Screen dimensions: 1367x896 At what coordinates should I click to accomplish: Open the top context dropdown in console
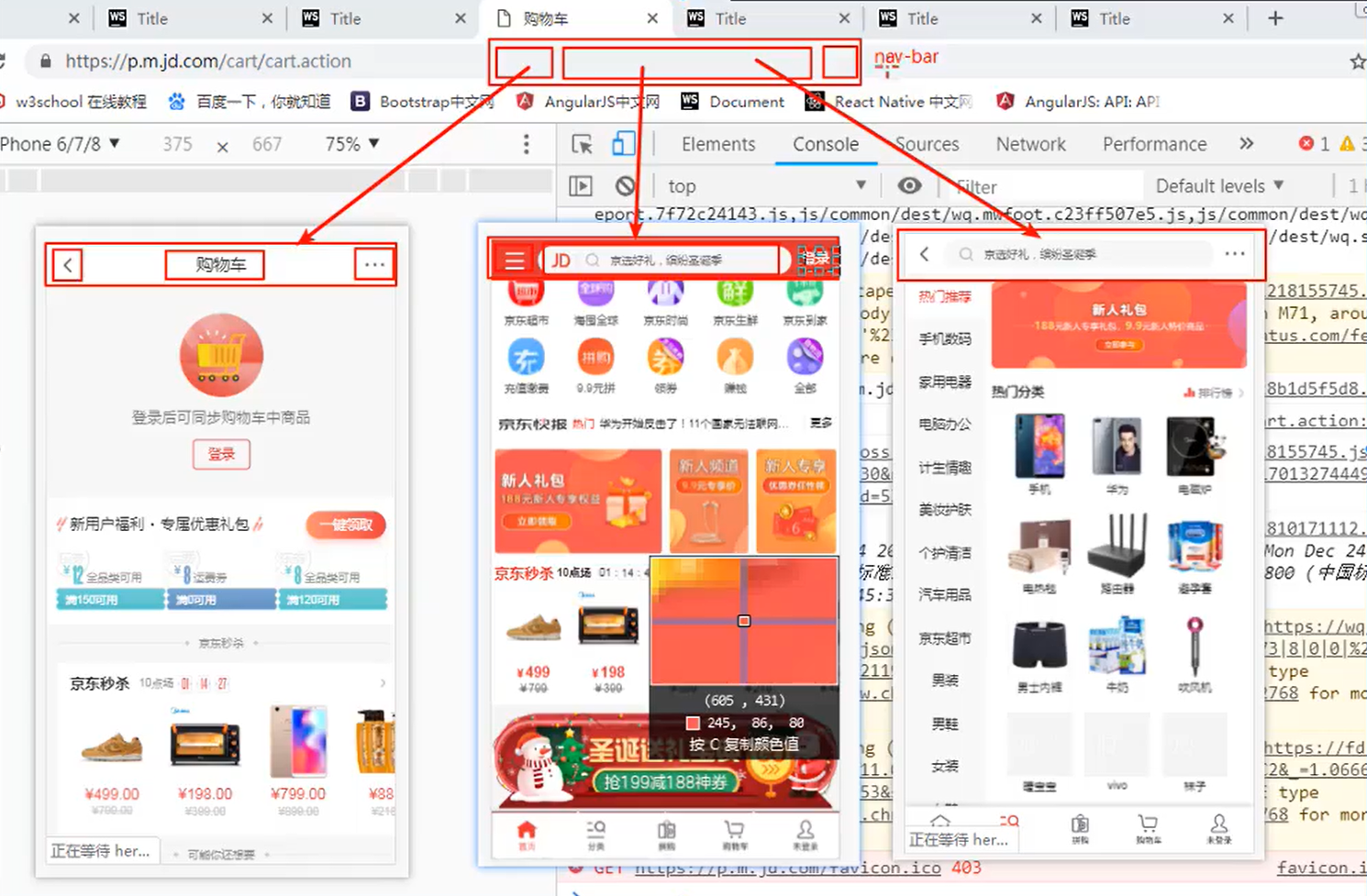coord(766,186)
